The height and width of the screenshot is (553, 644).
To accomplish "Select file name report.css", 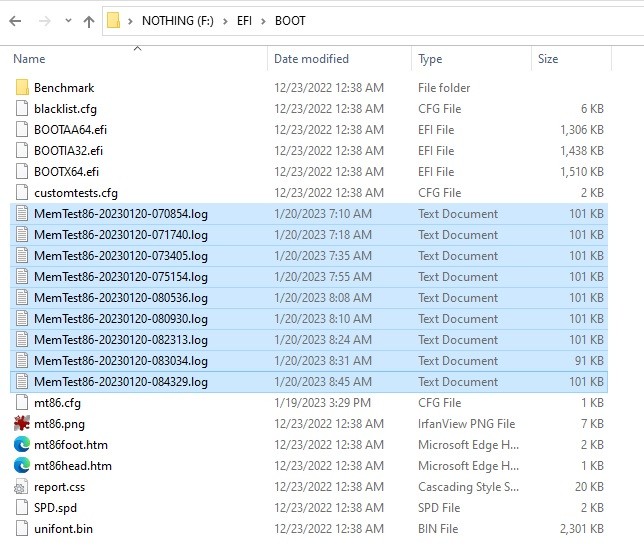I will [x=60, y=487].
